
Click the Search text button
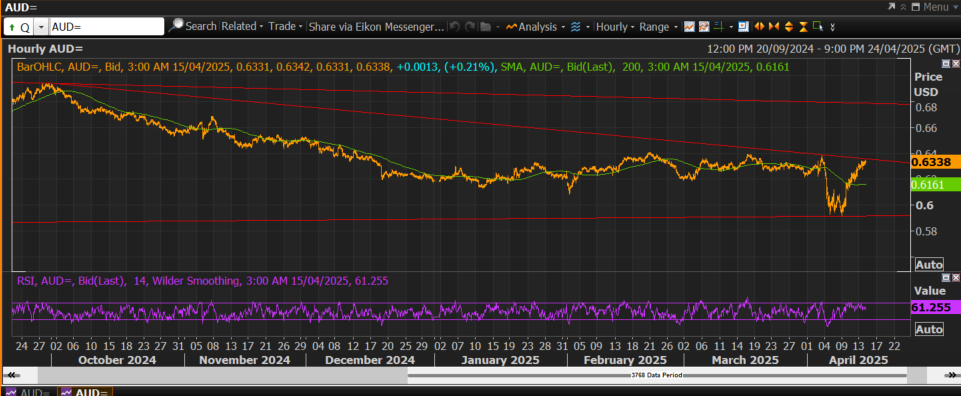[x=201, y=26]
